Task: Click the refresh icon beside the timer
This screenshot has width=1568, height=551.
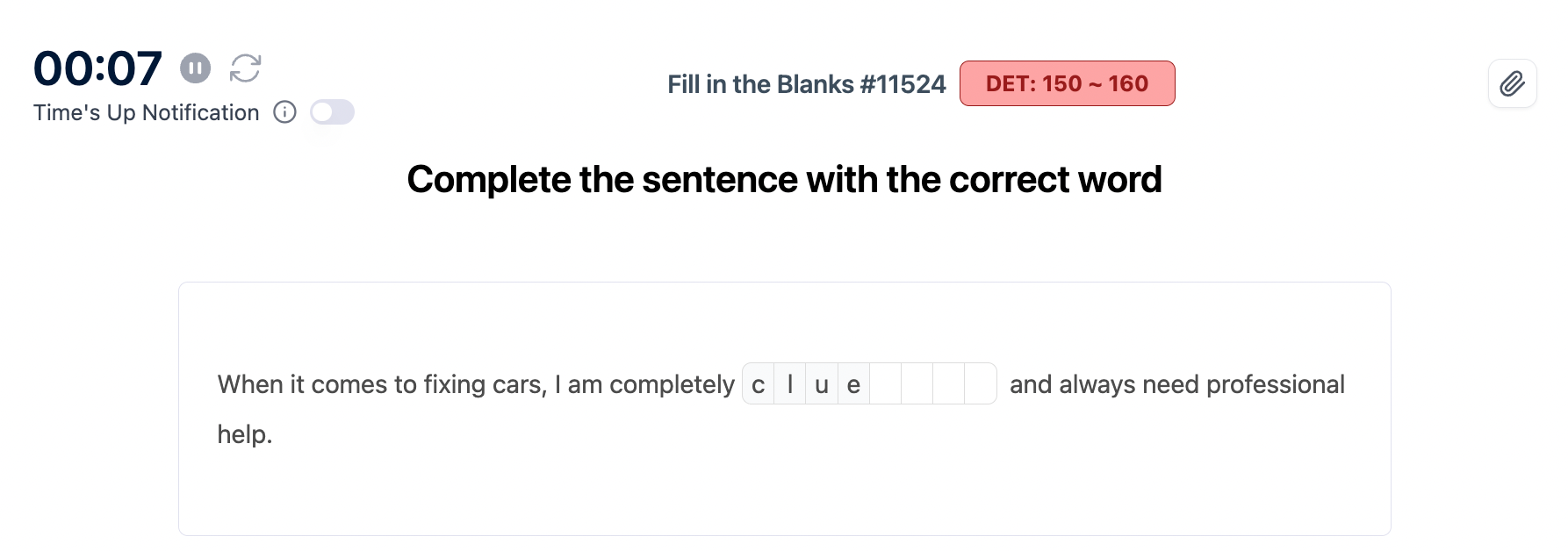Action: click(245, 68)
